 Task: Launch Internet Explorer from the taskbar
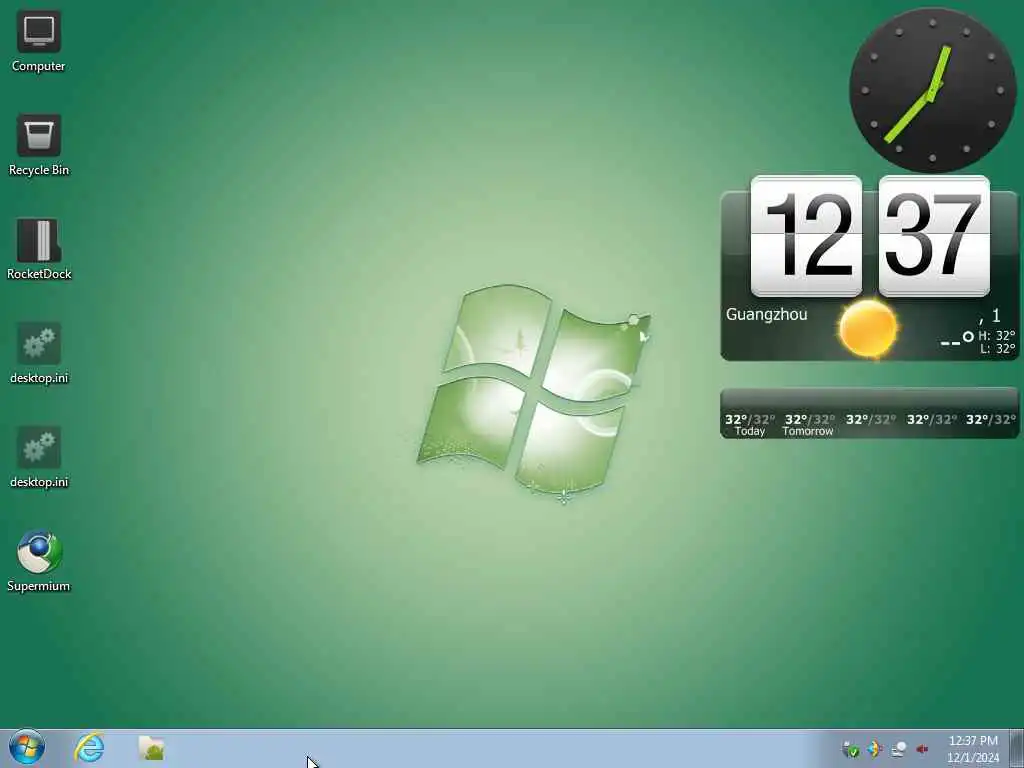[x=89, y=748]
